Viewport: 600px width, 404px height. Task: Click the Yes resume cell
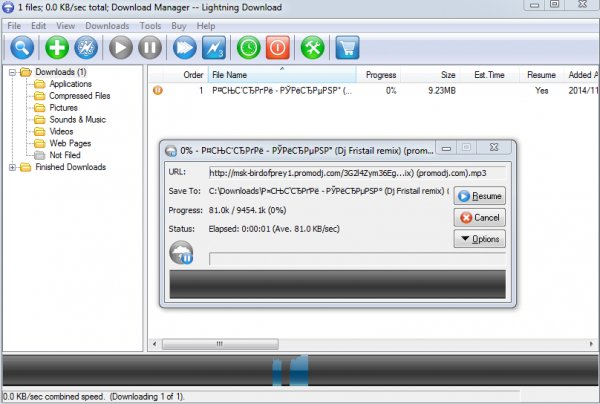point(541,91)
